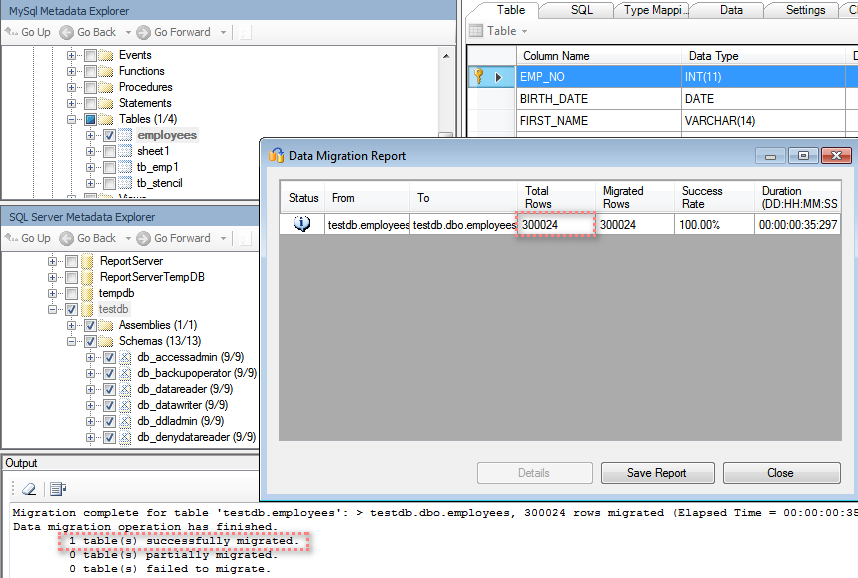This screenshot has height=578, width=858.
Task: Click Go Forward icon in SQL Server Metadata Explorer
Action: [x=144, y=238]
